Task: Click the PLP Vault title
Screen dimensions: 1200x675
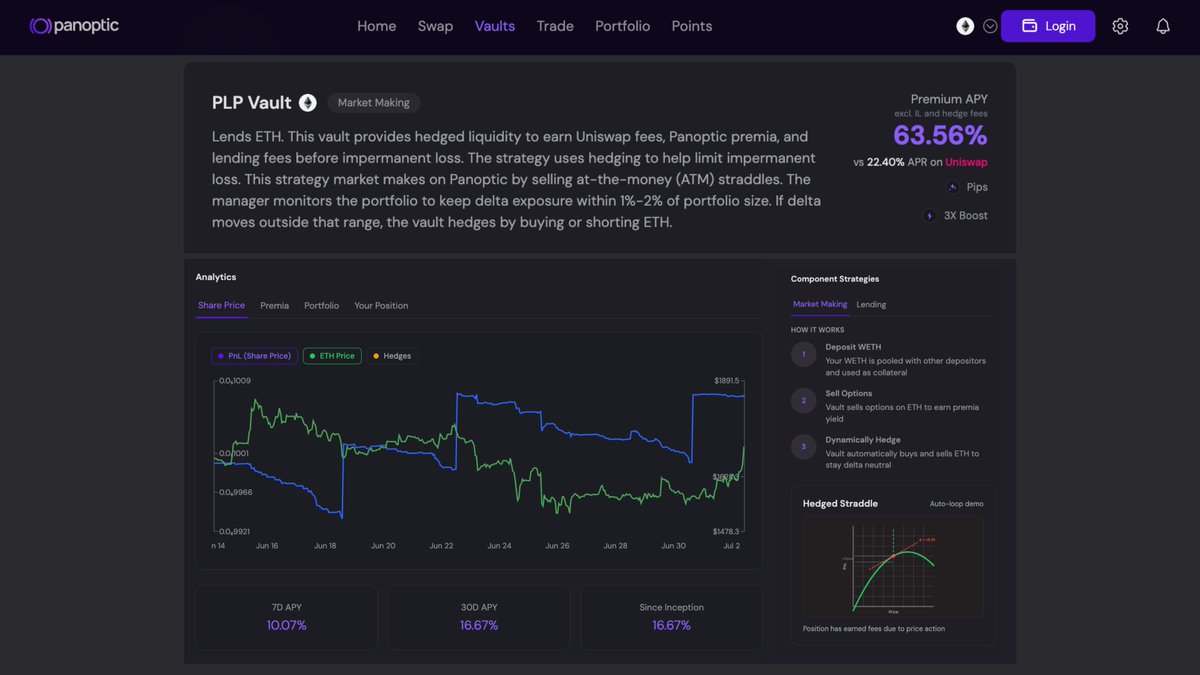Action: pos(252,103)
